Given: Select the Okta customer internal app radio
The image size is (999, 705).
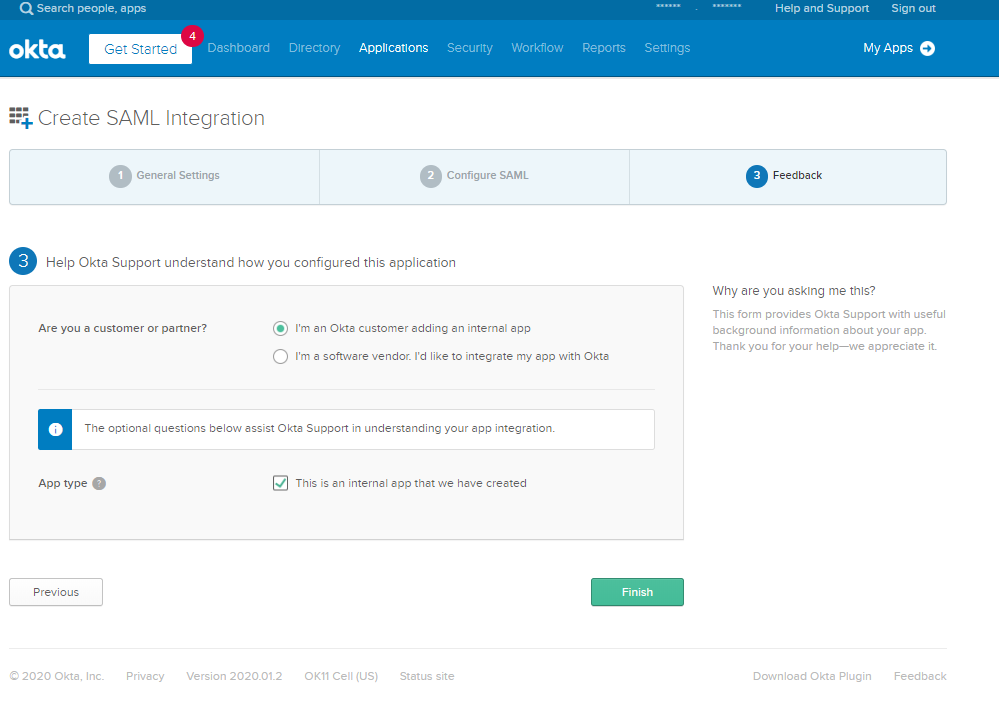Looking at the screenshot, I should (280, 329).
